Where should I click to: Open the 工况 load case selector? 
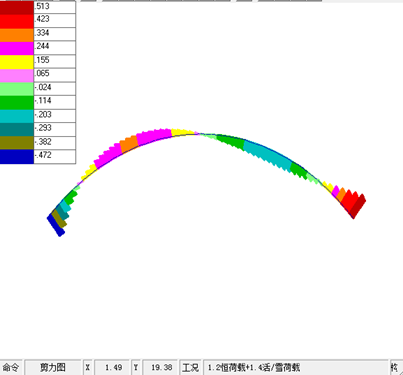coord(190,367)
